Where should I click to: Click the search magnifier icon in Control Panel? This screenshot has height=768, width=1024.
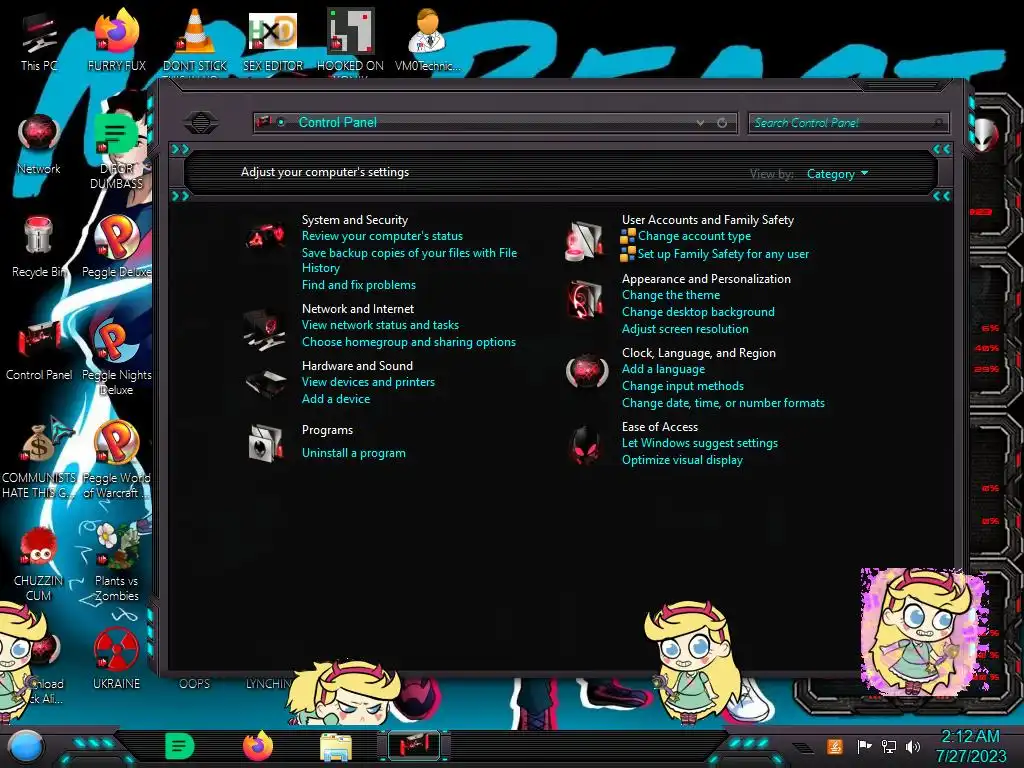pos(938,123)
